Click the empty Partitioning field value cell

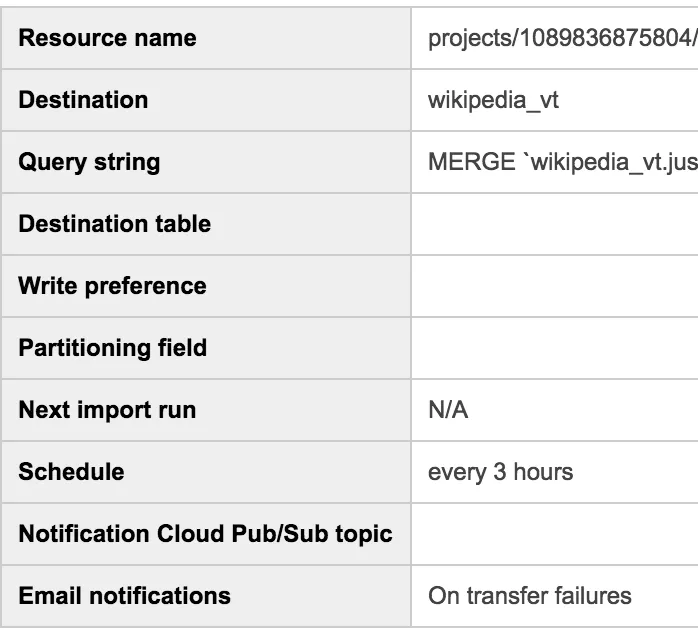pos(554,348)
